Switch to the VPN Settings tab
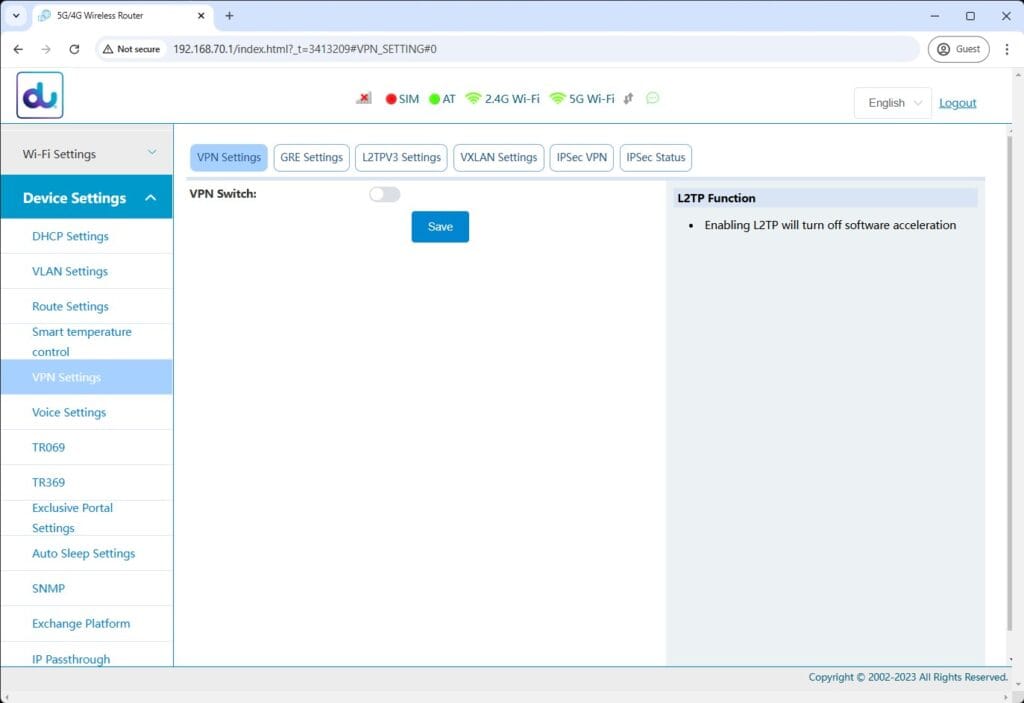The image size is (1024, 703). pyautogui.click(x=229, y=157)
